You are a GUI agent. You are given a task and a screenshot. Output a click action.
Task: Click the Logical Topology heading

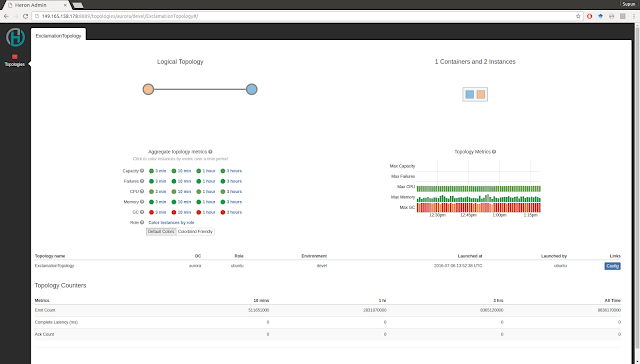pyautogui.click(x=180, y=62)
